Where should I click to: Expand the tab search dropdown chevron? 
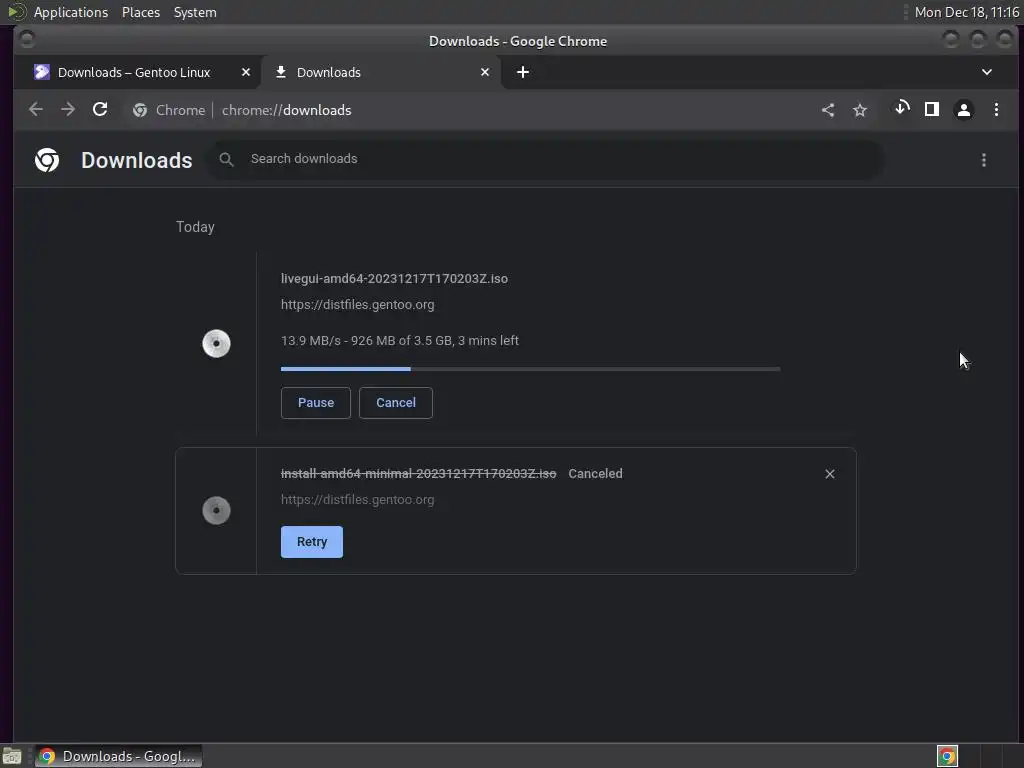[x=987, y=72]
